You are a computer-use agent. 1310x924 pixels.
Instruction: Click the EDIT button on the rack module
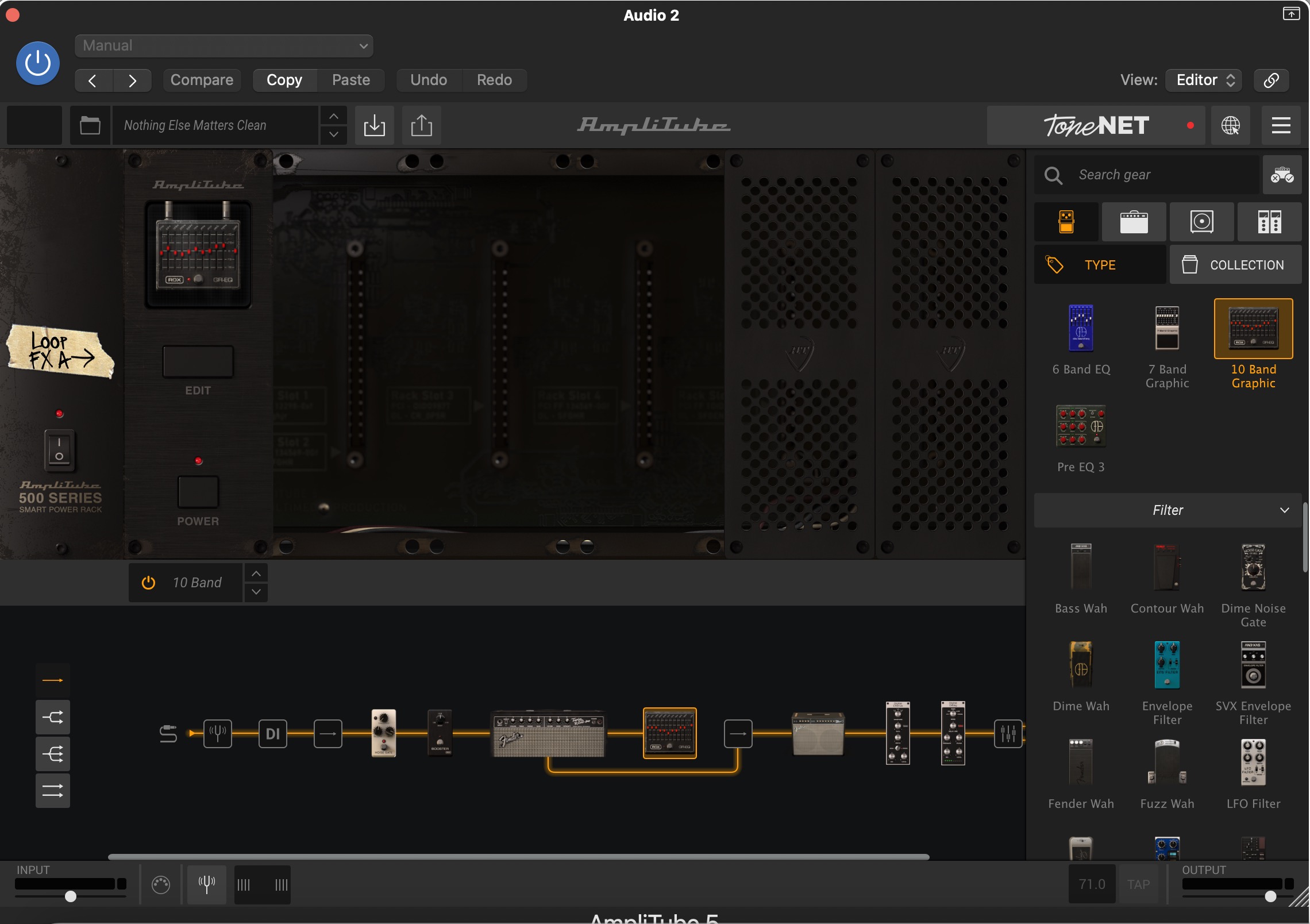click(198, 361)
